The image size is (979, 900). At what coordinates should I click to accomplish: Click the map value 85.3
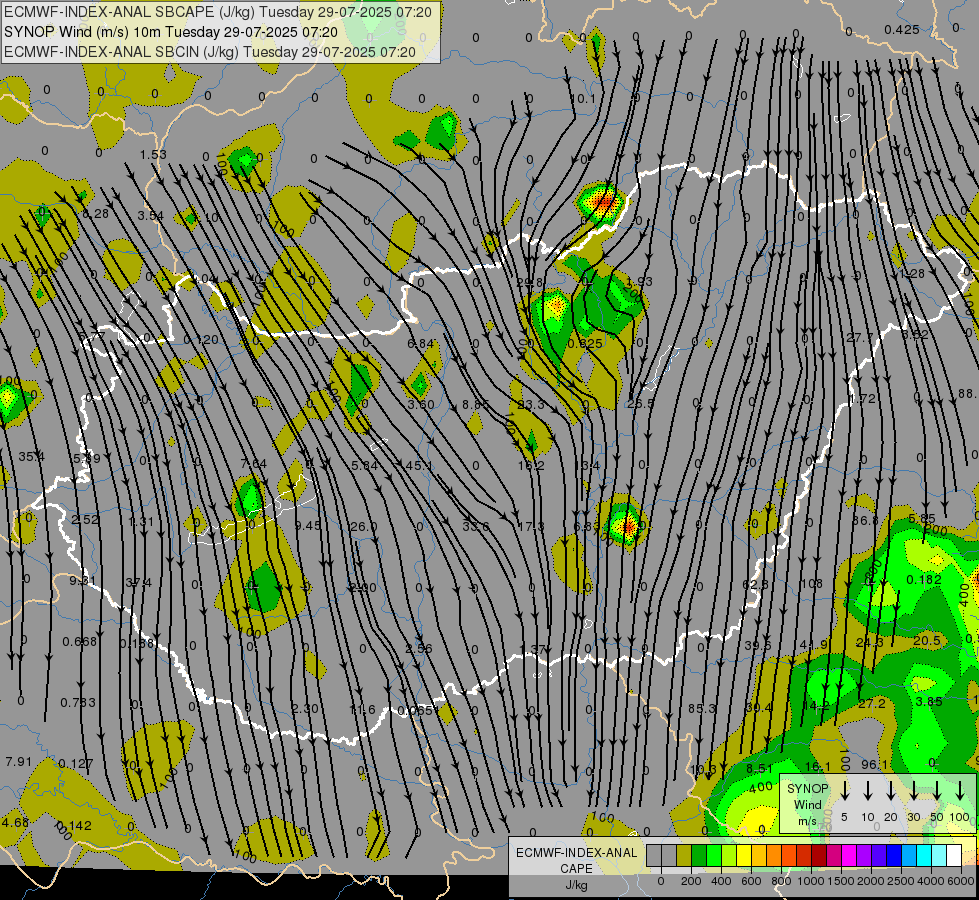coord(702,708)
